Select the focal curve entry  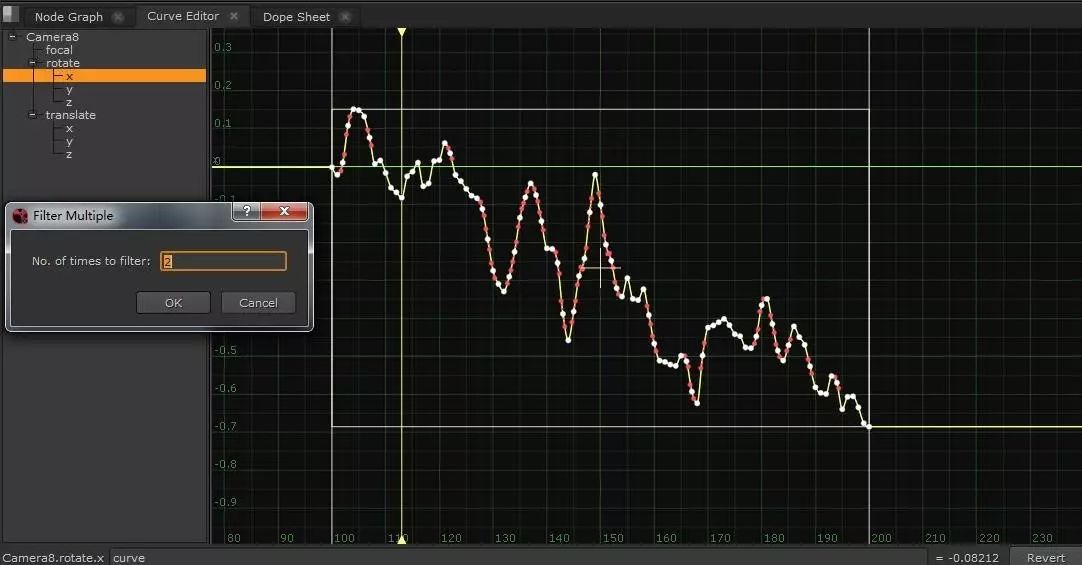coord(59,50)
